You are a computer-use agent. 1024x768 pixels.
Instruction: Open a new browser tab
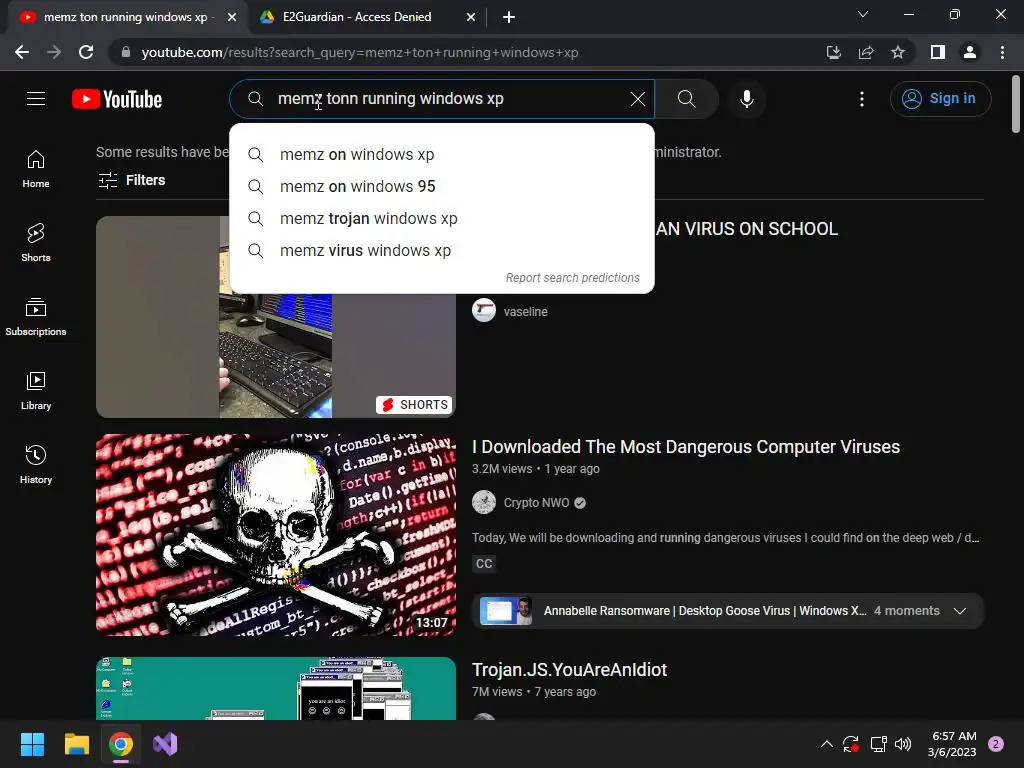pyautogui.click(x=509, y=17)
